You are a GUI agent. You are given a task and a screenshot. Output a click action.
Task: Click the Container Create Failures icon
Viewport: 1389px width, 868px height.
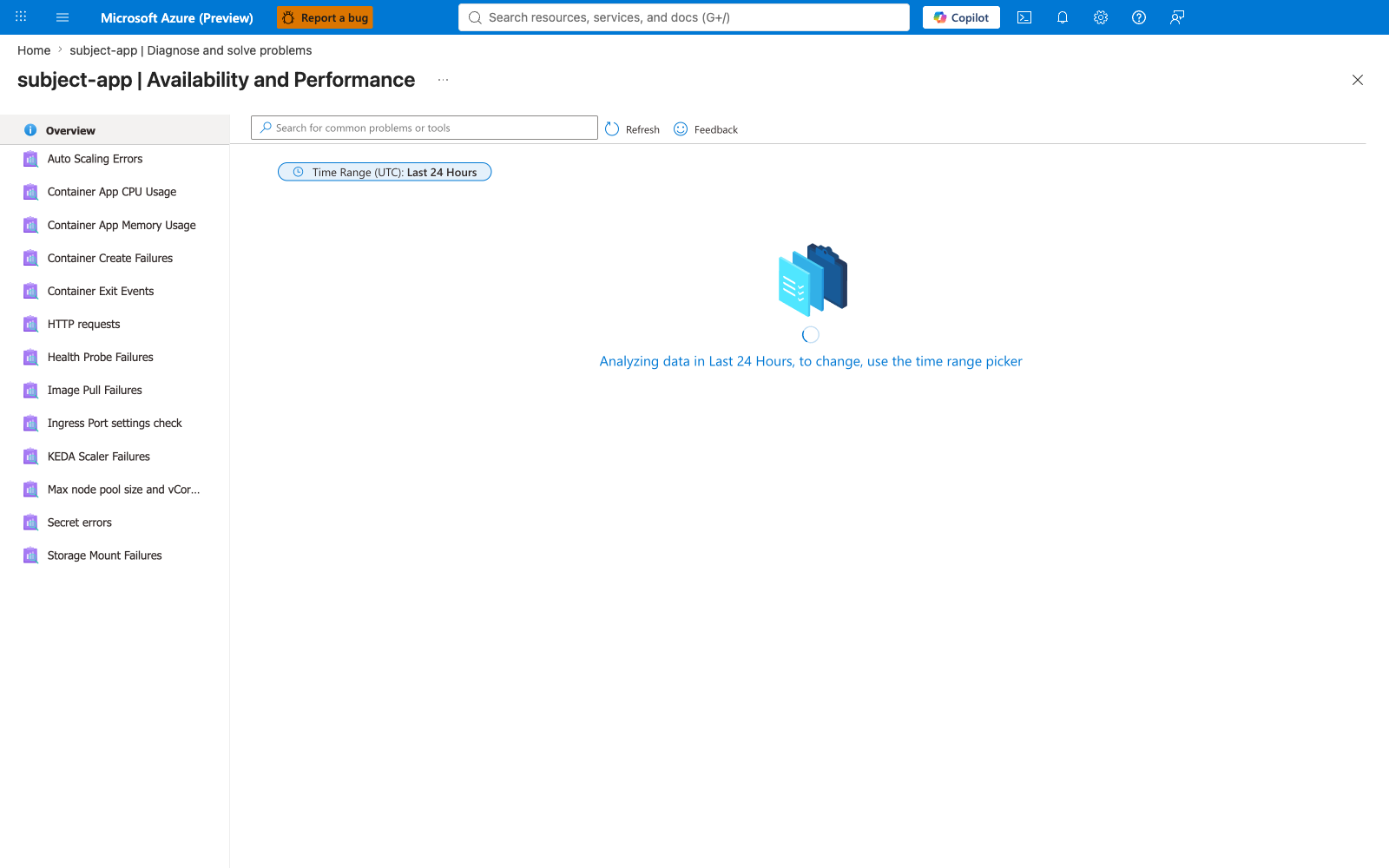30,258
